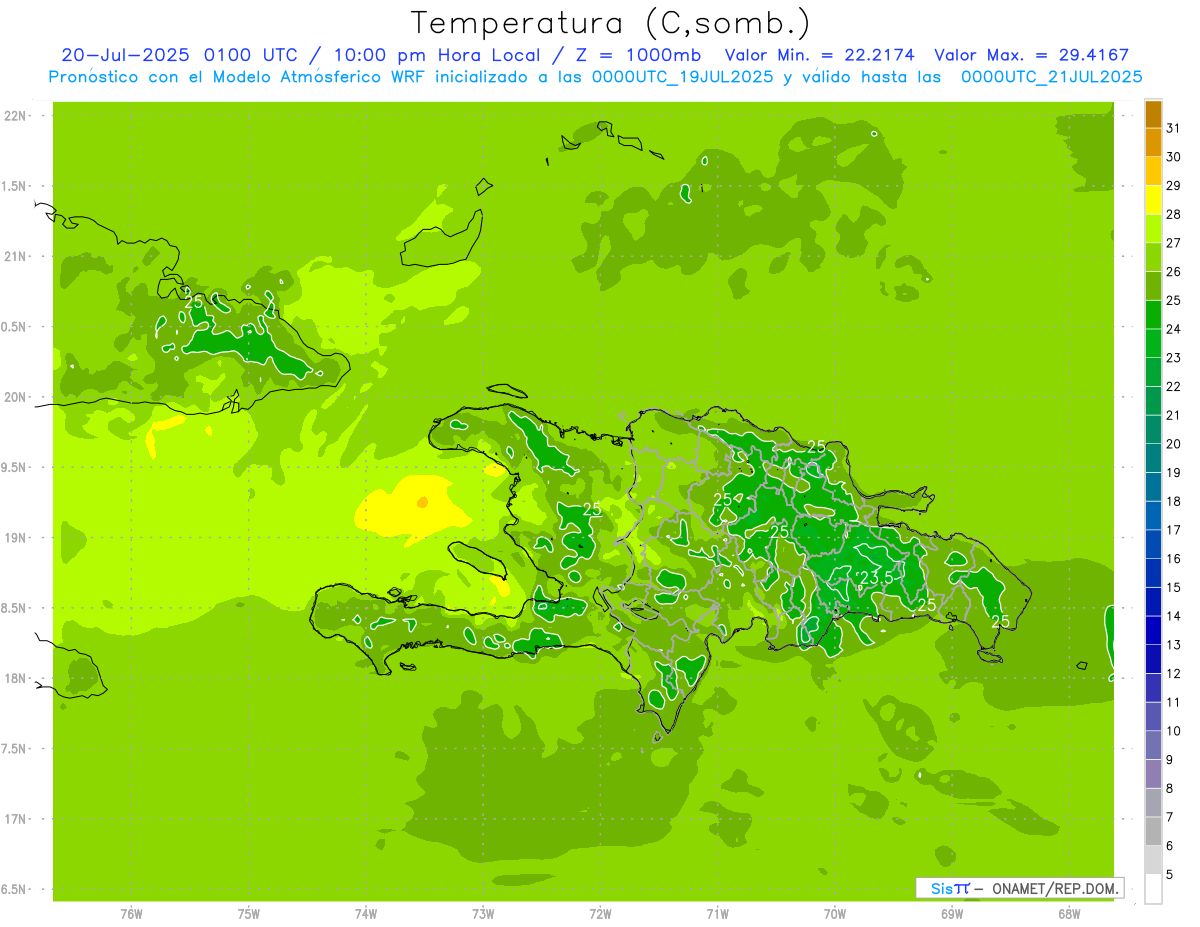Pick the colorbar swatch between 19 and 20
Viewport: 1200px width, 927px height.
[x=1153, y=459]
